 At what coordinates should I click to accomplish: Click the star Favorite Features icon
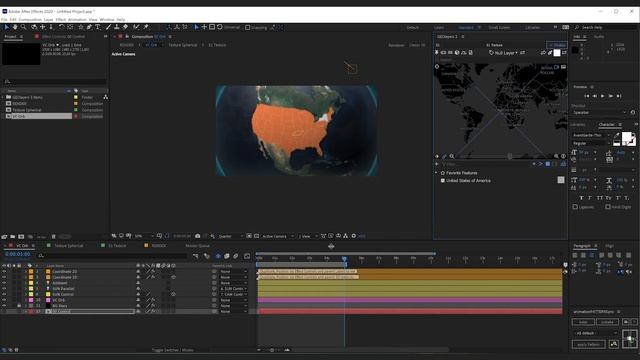pos(443,173)
